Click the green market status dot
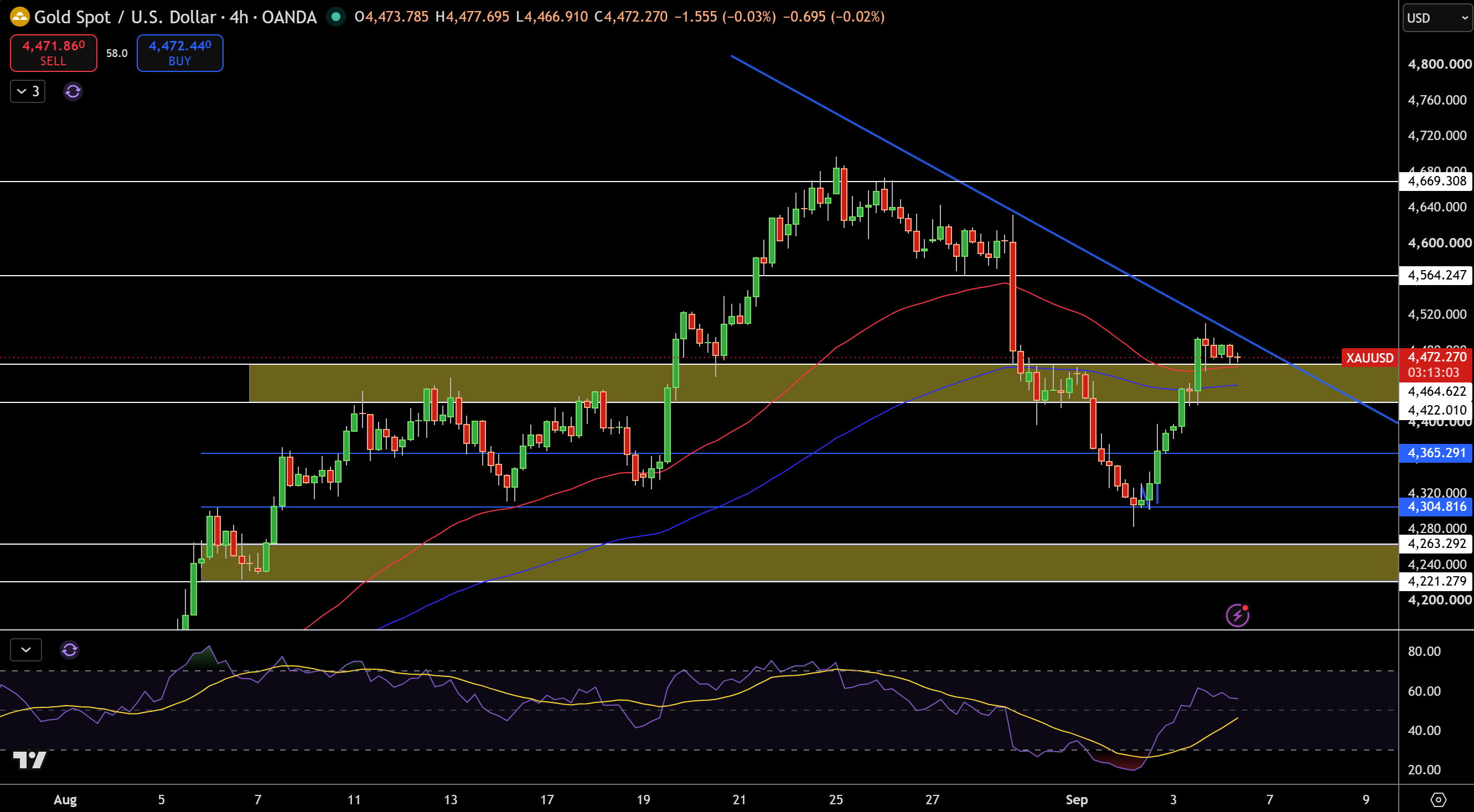The height and width of the screenshot is (812, 1474). (x=336, y=17)
